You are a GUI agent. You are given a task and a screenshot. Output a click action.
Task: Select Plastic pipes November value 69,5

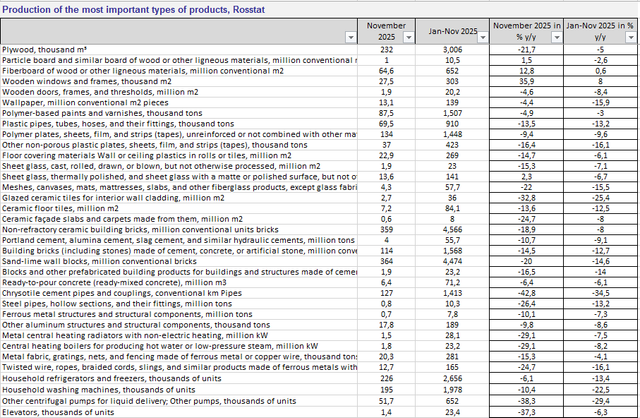(386, 124)
